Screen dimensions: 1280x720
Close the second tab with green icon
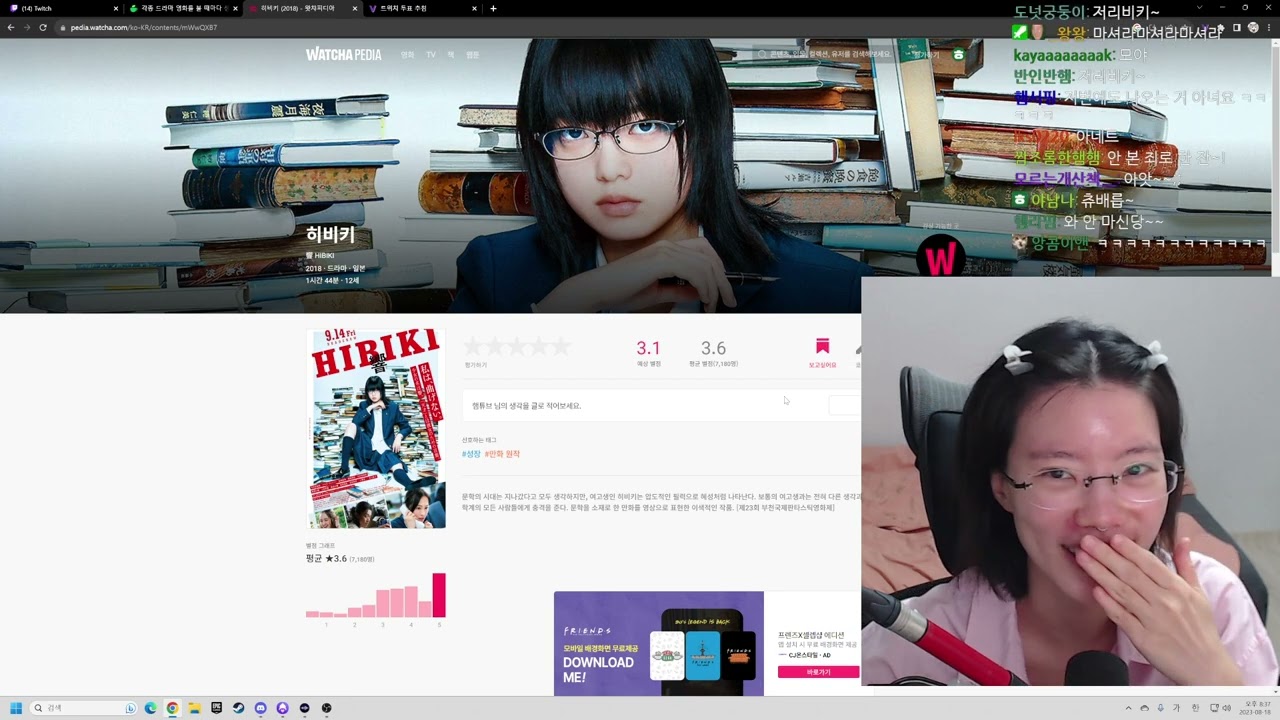click(x=235, y=8)
